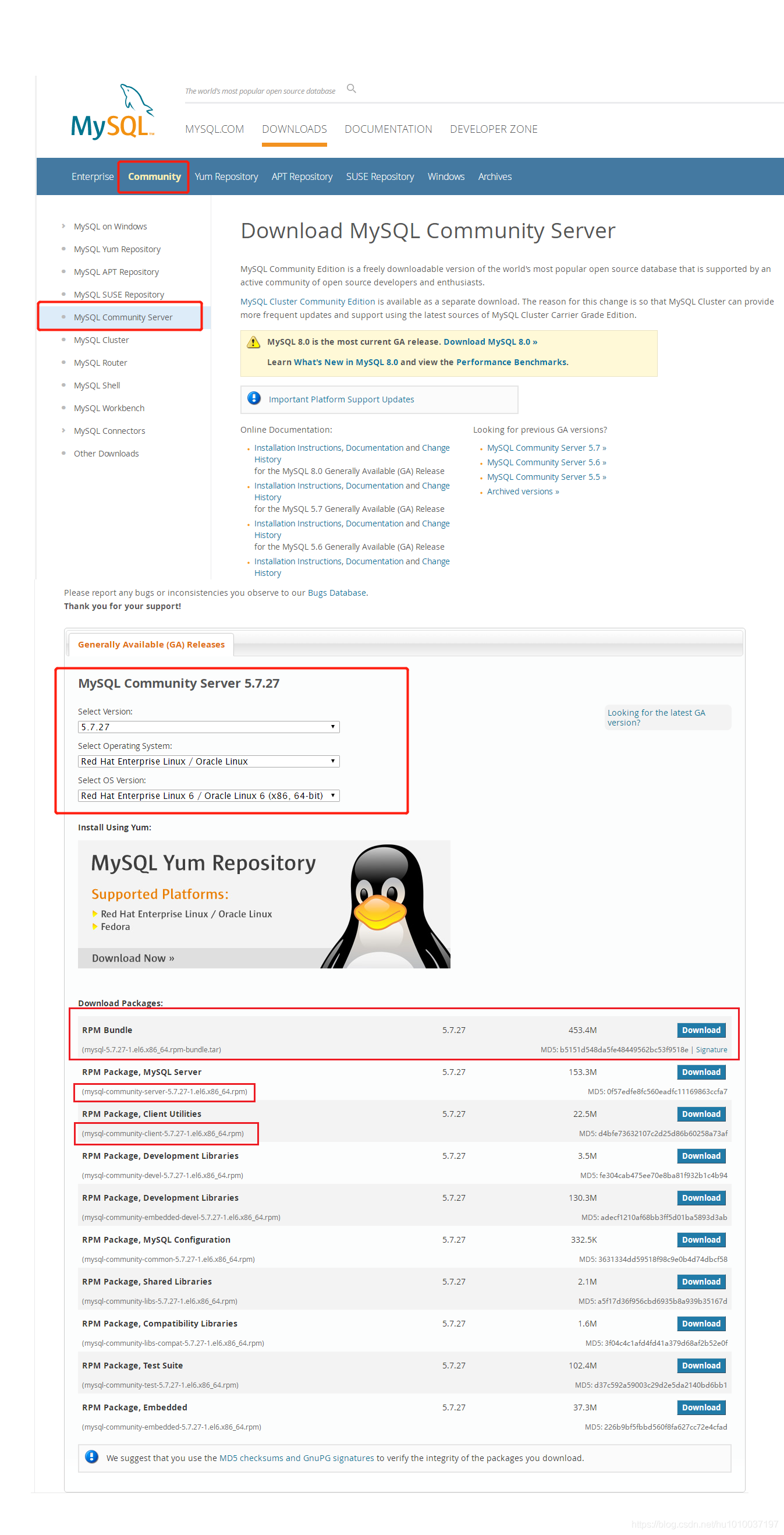This screenshot has height=1535, width=784.
Task: Download RPM Package, MySQL Server
Action: pos(701,1072)
